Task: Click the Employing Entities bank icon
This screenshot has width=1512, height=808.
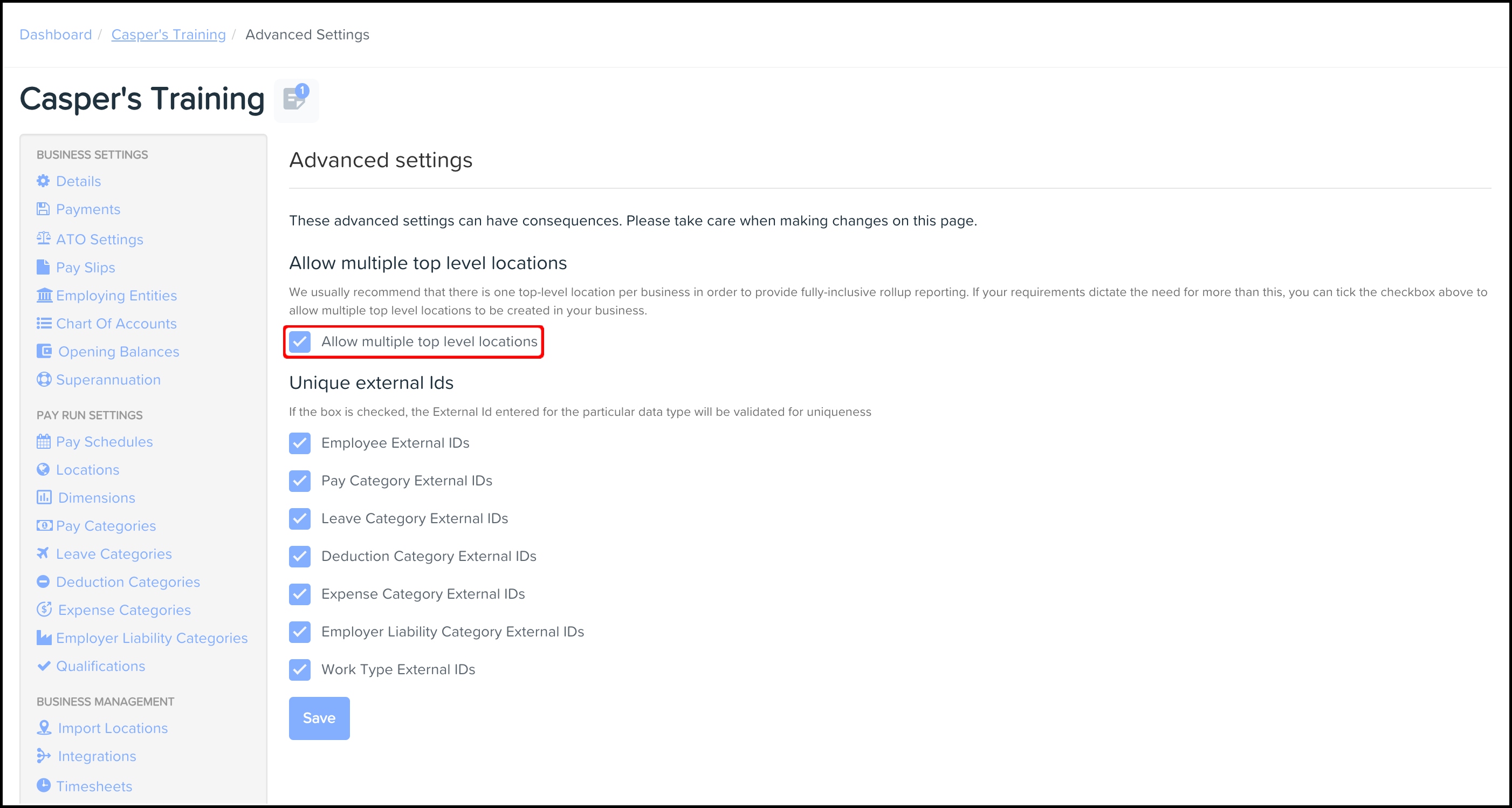Action: (44, 295)
